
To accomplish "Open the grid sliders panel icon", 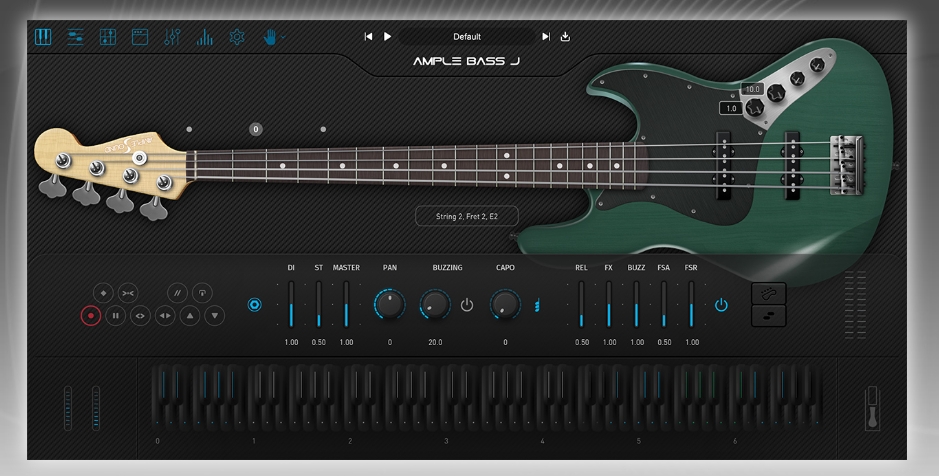I will (108, 37).
